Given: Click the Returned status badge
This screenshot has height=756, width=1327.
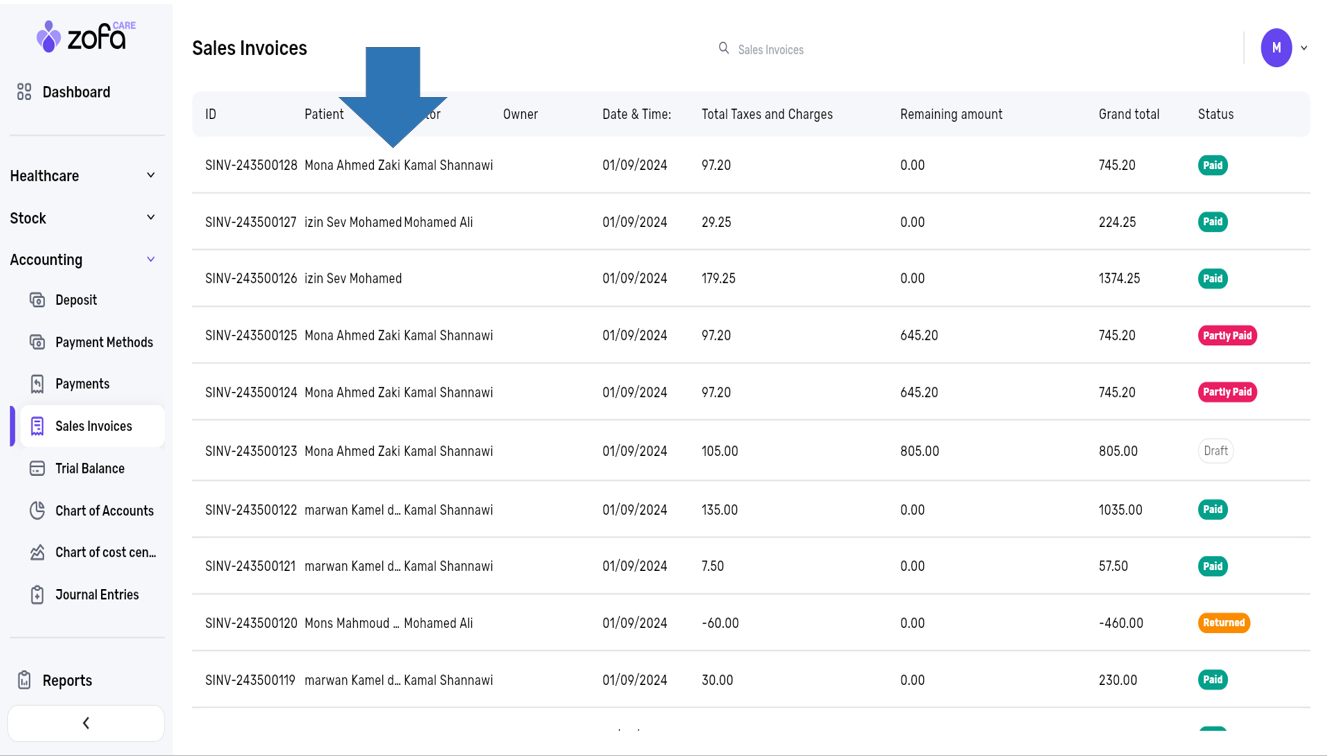Looking at the screenshot, I should click(1223, 623).
